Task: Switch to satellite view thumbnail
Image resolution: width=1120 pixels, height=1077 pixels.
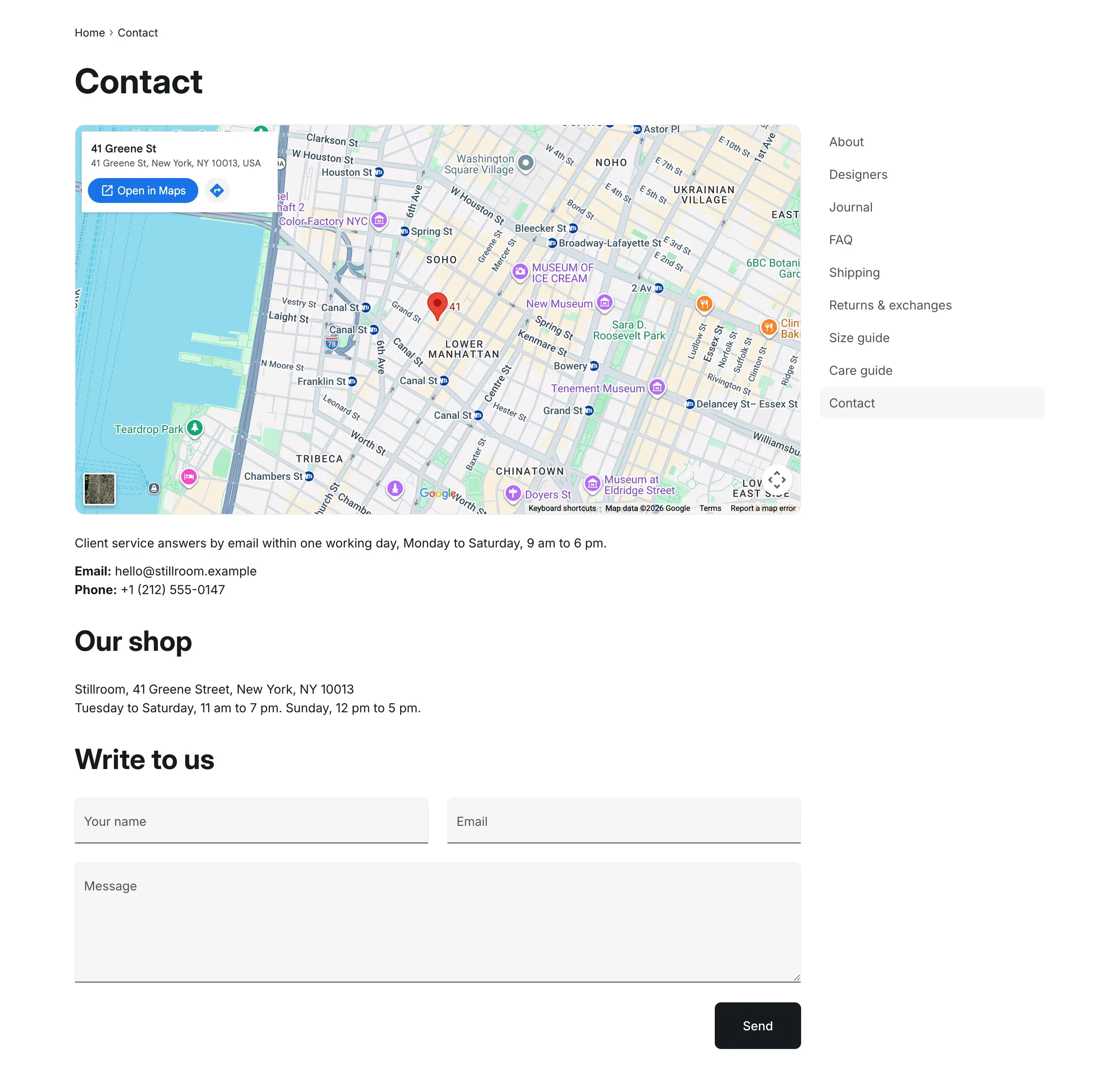Action: [x=100, y=489]
